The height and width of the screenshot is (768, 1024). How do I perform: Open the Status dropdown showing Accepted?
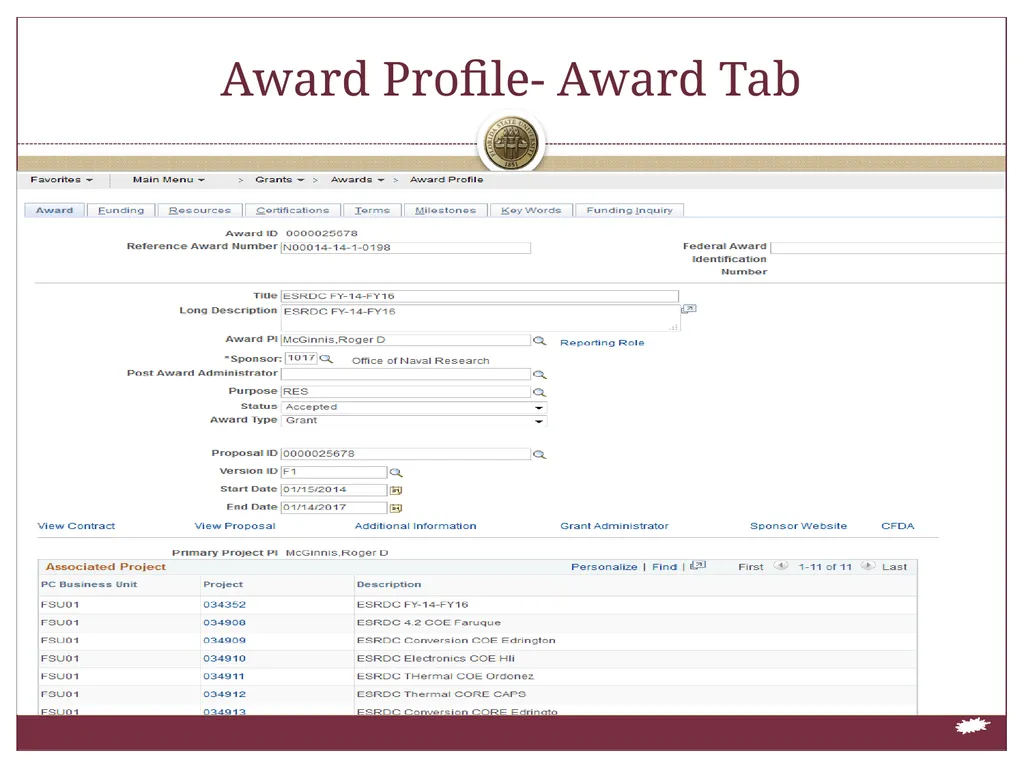(414, 407)
